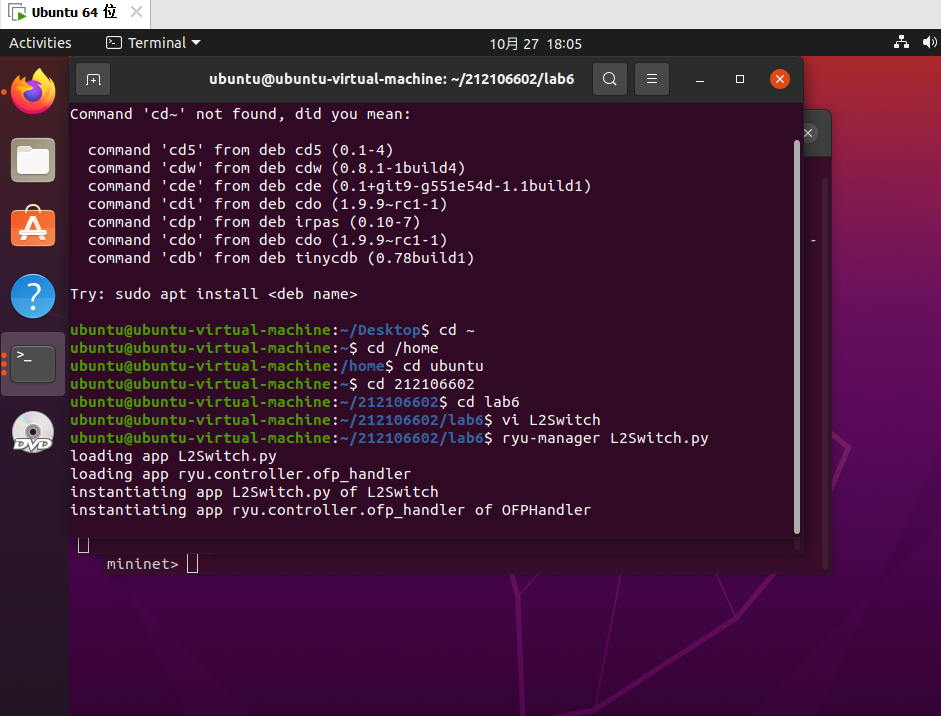Close the Ubuntu 64 位 VM tab

point(136,12)
